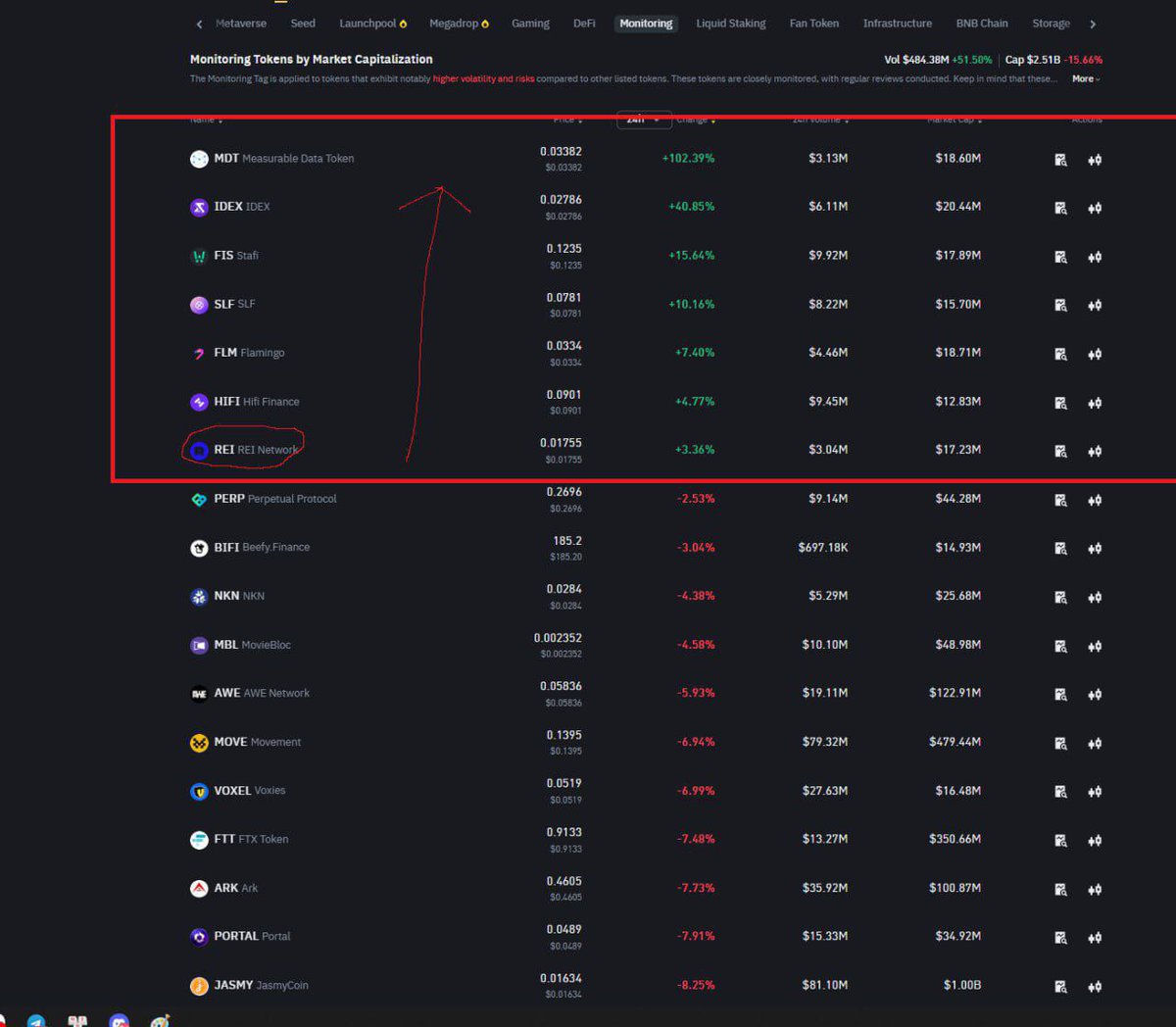This screenshot has height=1027, width=1176.
Task: Click the $1.00B market cap value
Action: tap(962, 985)
